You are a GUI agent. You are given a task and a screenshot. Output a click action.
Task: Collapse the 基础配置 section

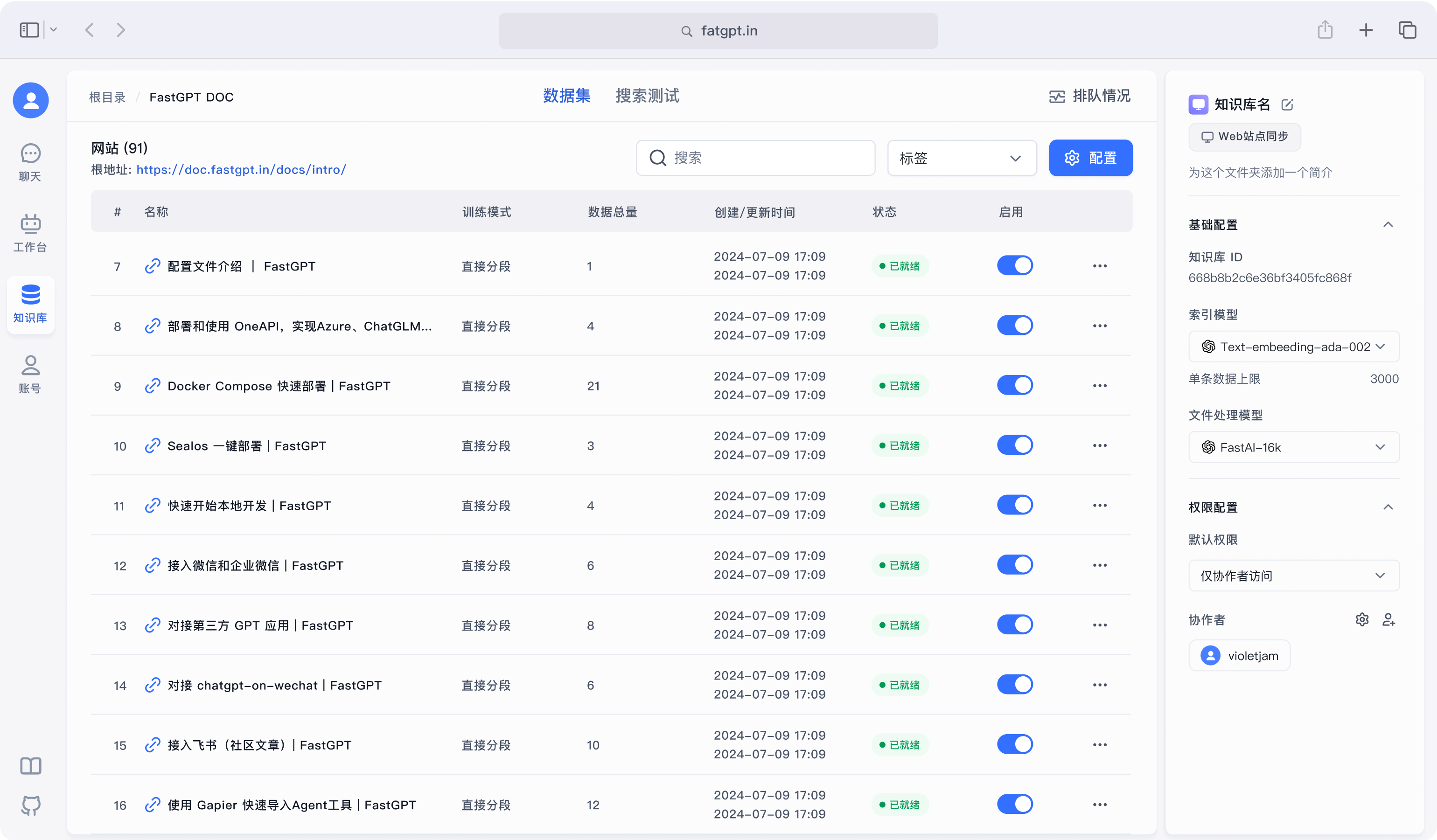(x=1388, y=224)
